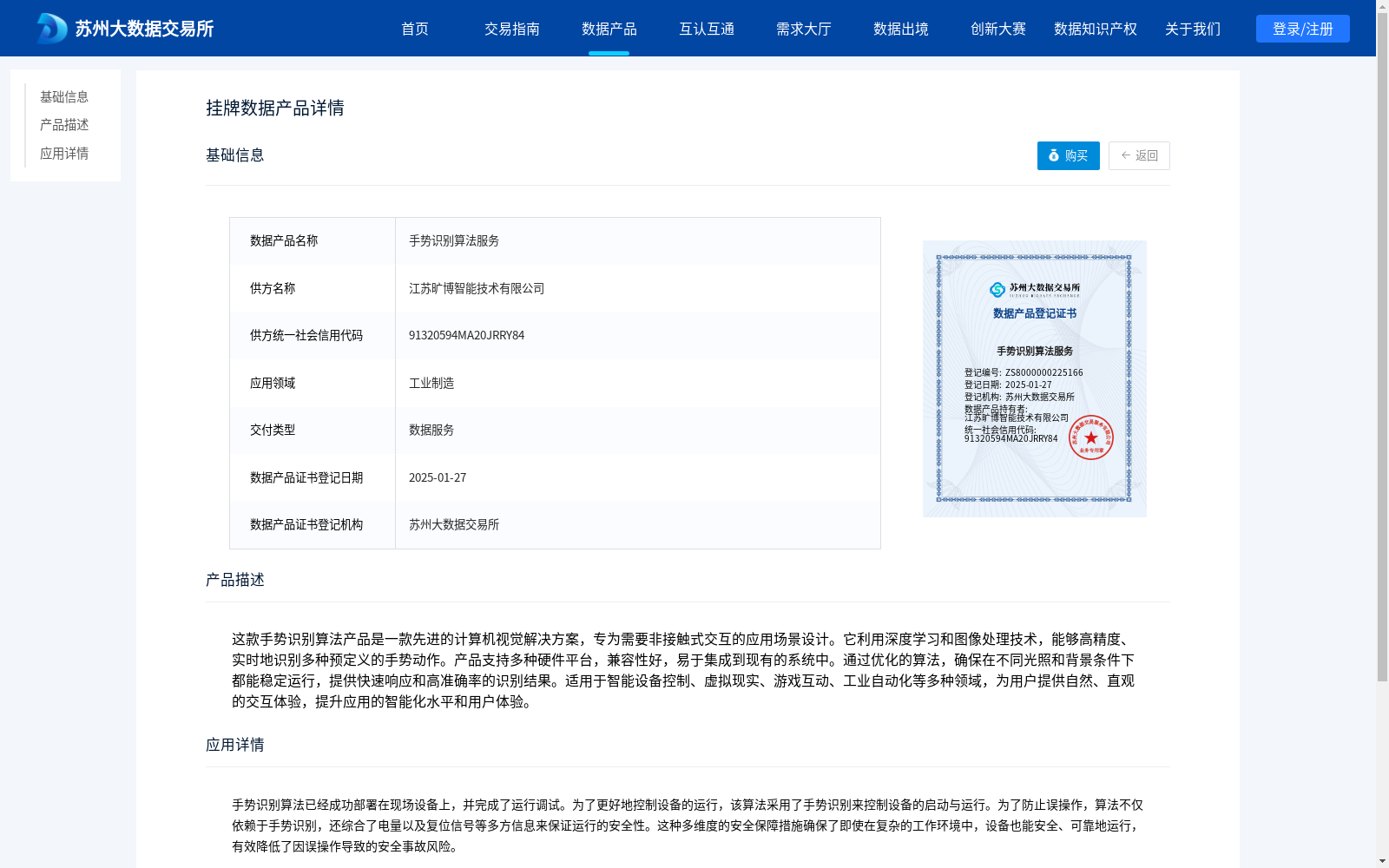Jump to 基础信息 in sidebar
The height and width of the screenshot is (868, 1389).
[x=64, y=96]
